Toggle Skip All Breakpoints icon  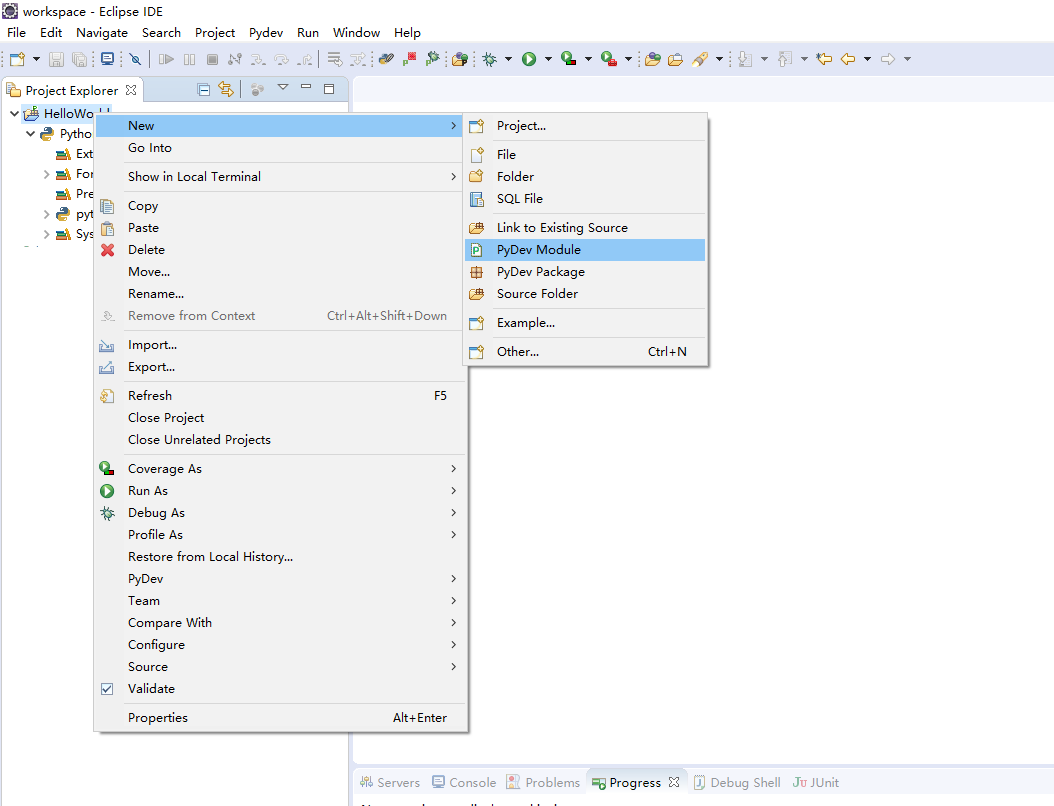tap(135, 59)
